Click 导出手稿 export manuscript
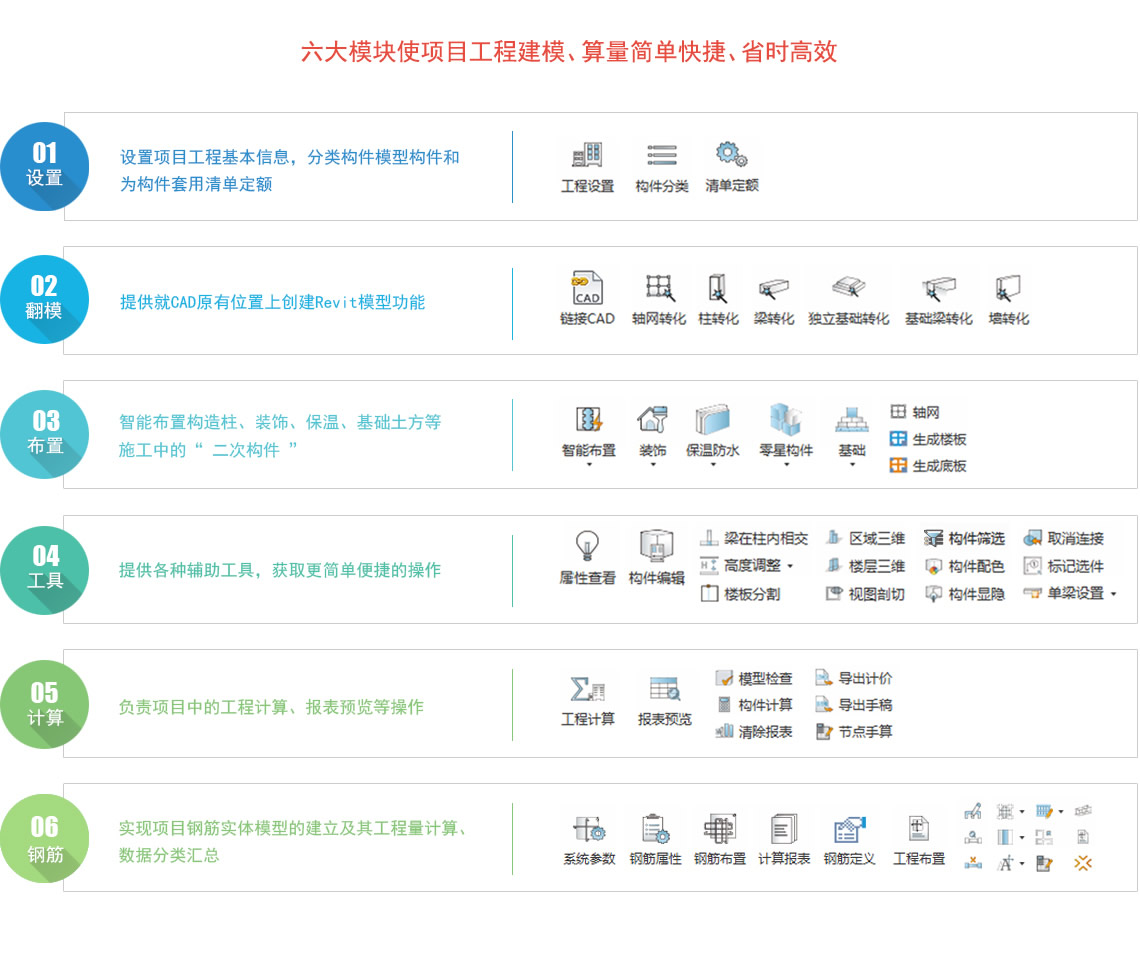1140x971 pixels. pyautogui.click(x=854, y=704)
